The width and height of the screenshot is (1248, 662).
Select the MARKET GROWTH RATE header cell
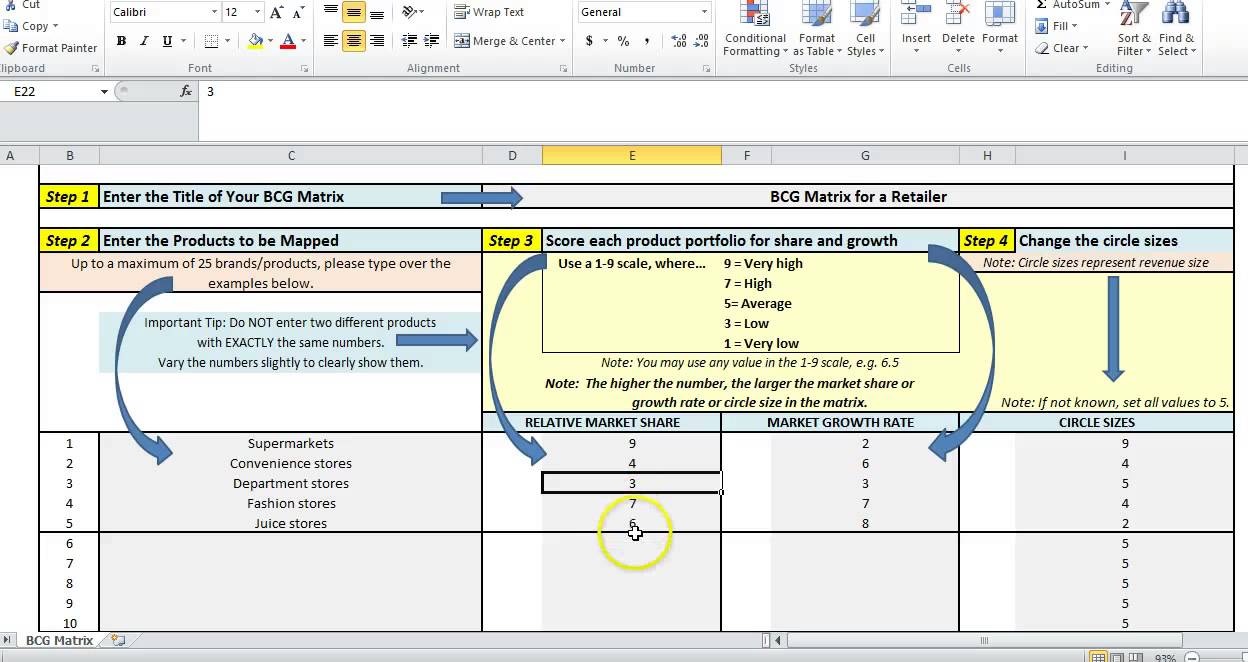[x=840, y=422]
